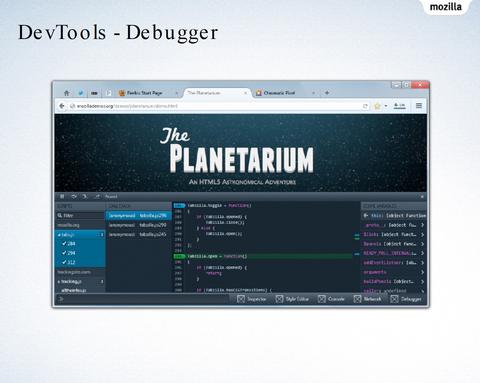This screenshot has height=383, width=480.
Task: Click the home icon in tab strip
Action: (66, 93)
